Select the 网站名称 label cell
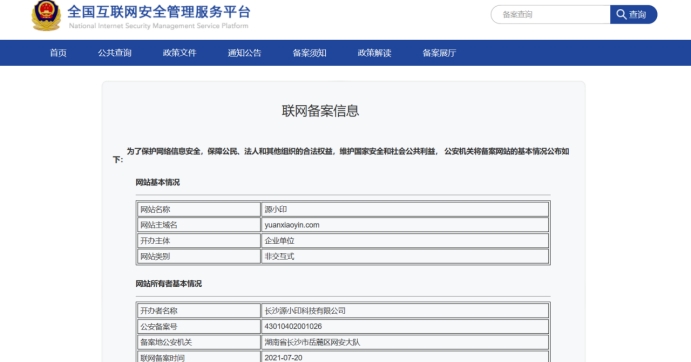Screen dimensions: 691x362 click(x=199, y=209)
